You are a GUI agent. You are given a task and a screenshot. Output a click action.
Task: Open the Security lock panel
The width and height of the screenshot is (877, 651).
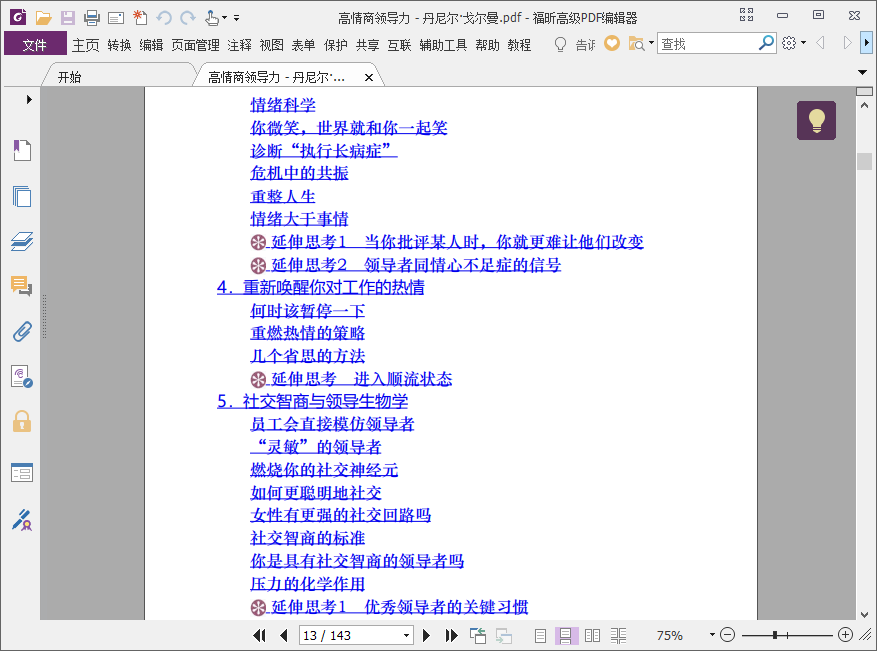pyautogui.click(x=22, y=421)
